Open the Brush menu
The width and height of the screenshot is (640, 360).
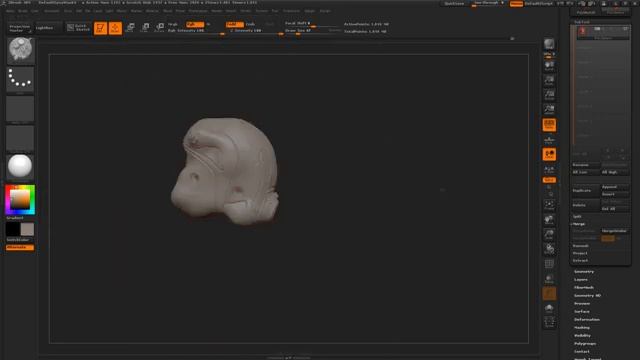(x=22, y=11)
